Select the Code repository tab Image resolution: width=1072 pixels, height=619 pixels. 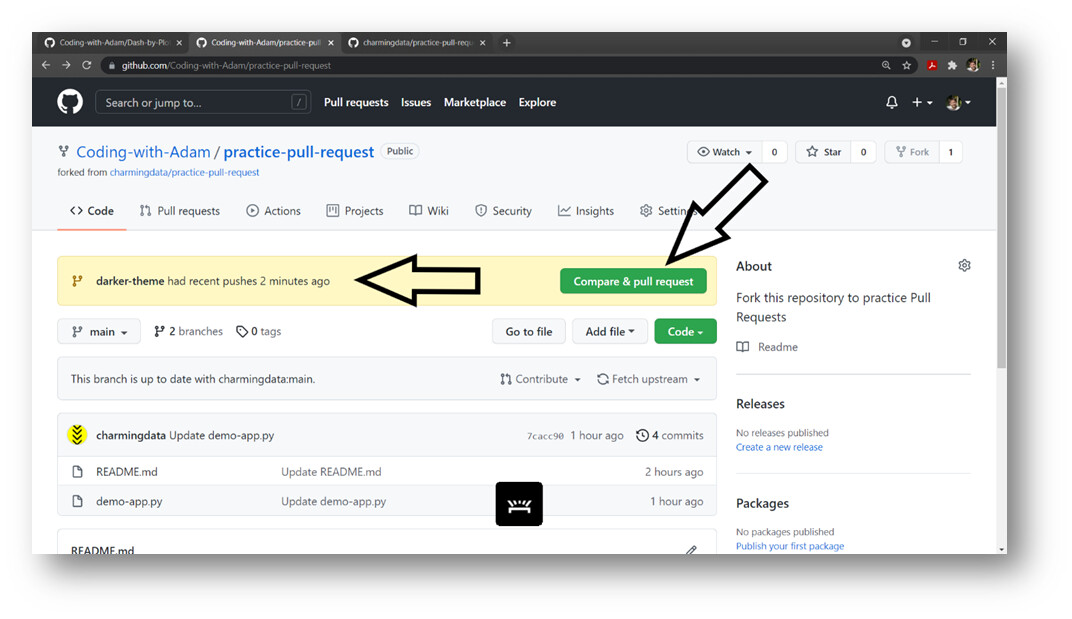[x=92, y=211]
